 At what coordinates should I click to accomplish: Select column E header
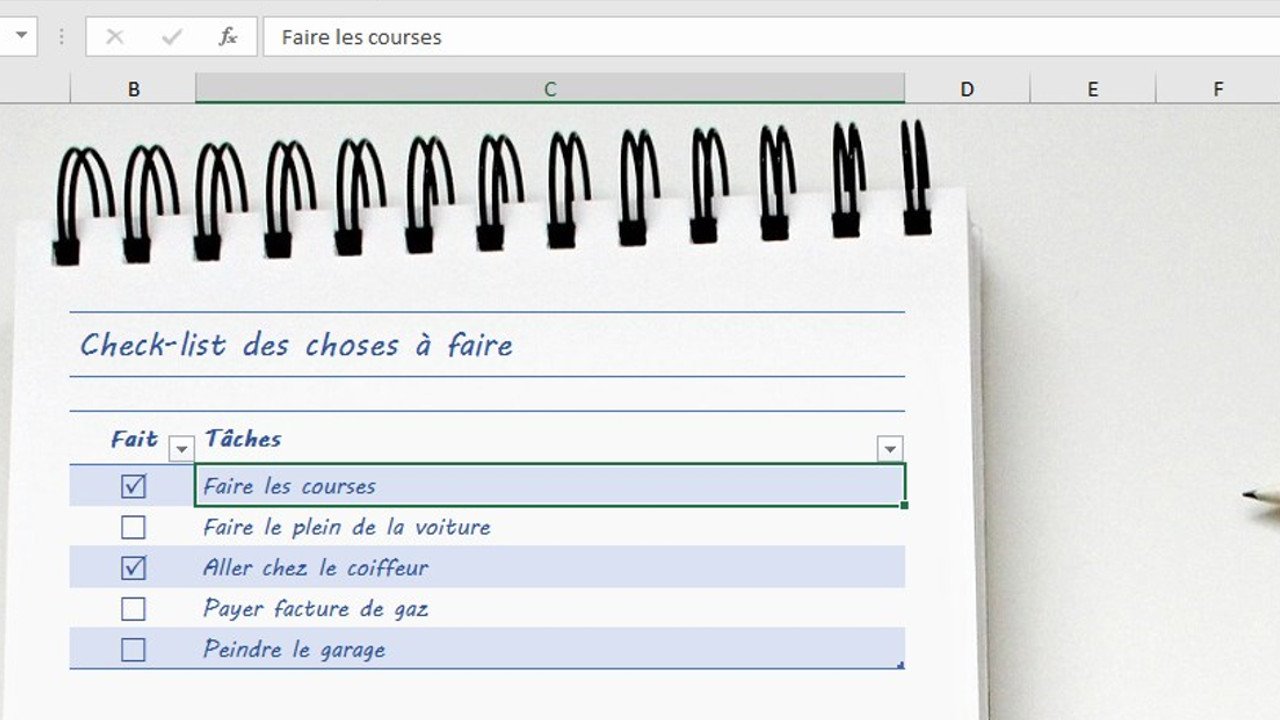pos(1092,89)
